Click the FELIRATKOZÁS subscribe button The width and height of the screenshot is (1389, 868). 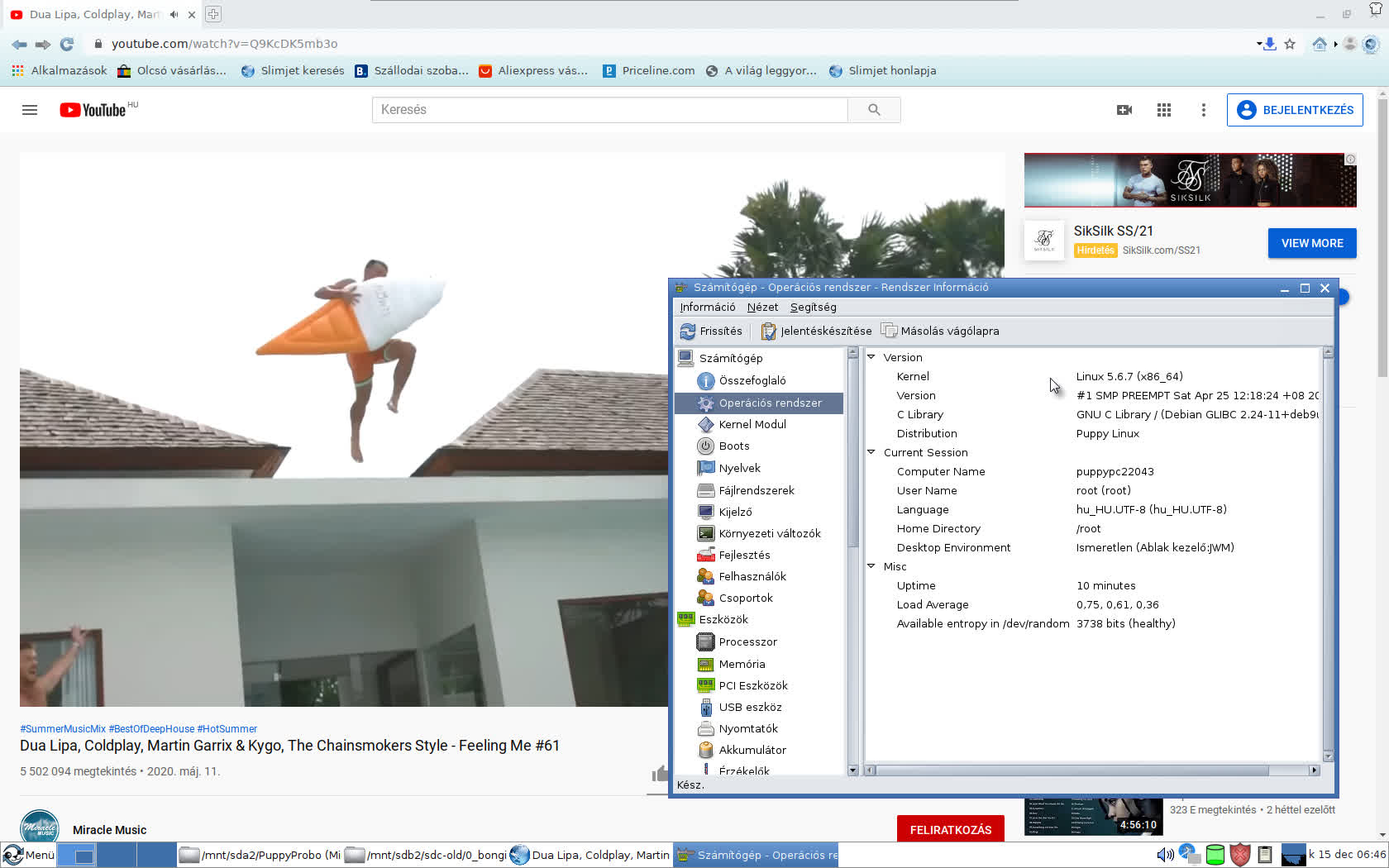tap(951, 829)
